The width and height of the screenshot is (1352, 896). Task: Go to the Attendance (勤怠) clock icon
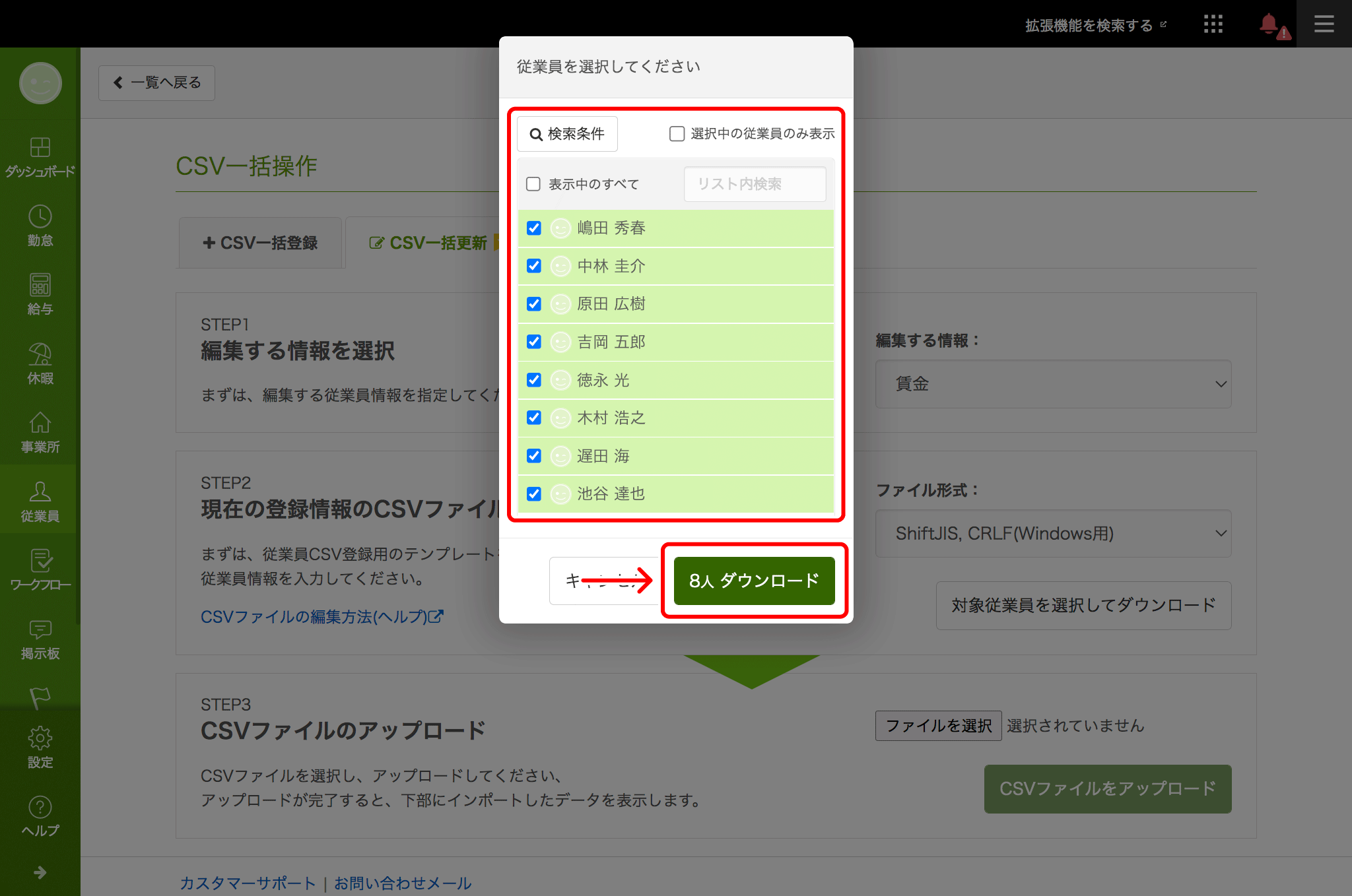[x=40, y=226]
